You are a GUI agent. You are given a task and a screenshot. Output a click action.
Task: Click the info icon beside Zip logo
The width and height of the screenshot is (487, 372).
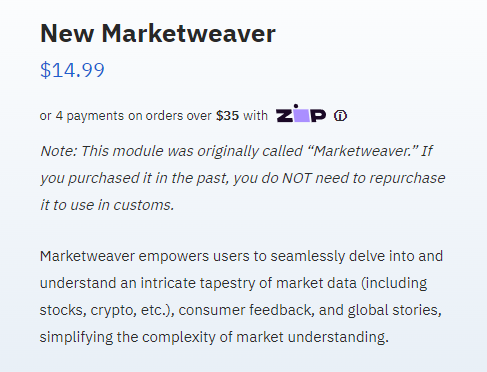coord(340,116)
